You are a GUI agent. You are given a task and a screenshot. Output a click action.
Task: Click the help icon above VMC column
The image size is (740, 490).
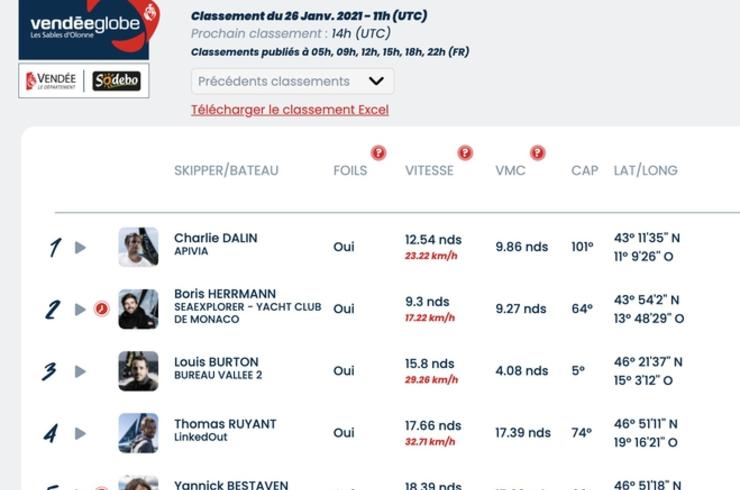538,153
